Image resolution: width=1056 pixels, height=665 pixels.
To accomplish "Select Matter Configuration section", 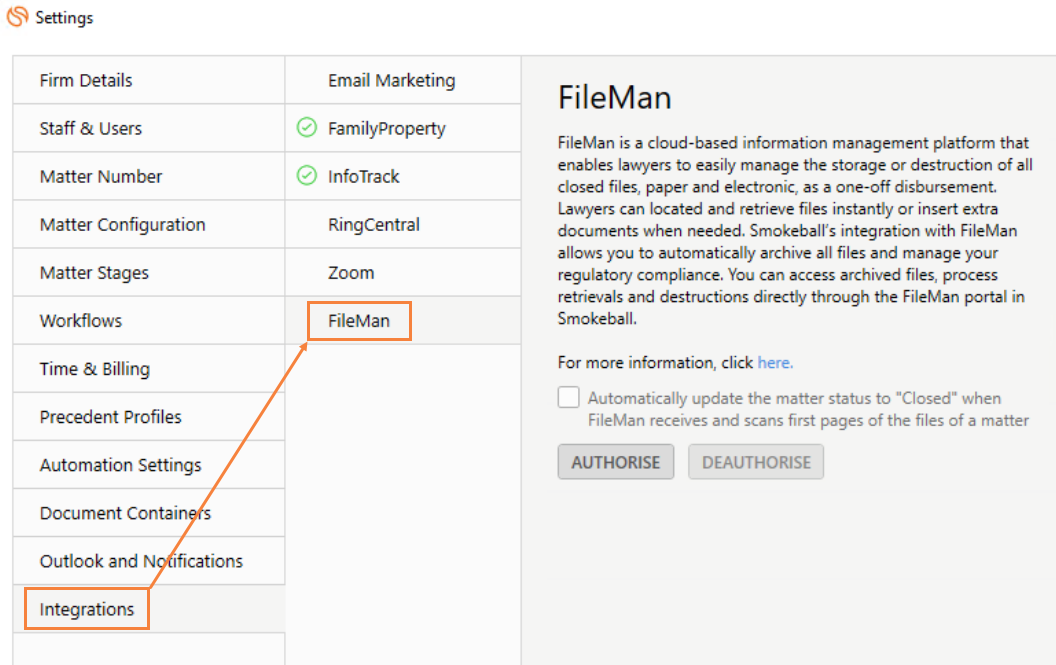I will coord(149,224).
